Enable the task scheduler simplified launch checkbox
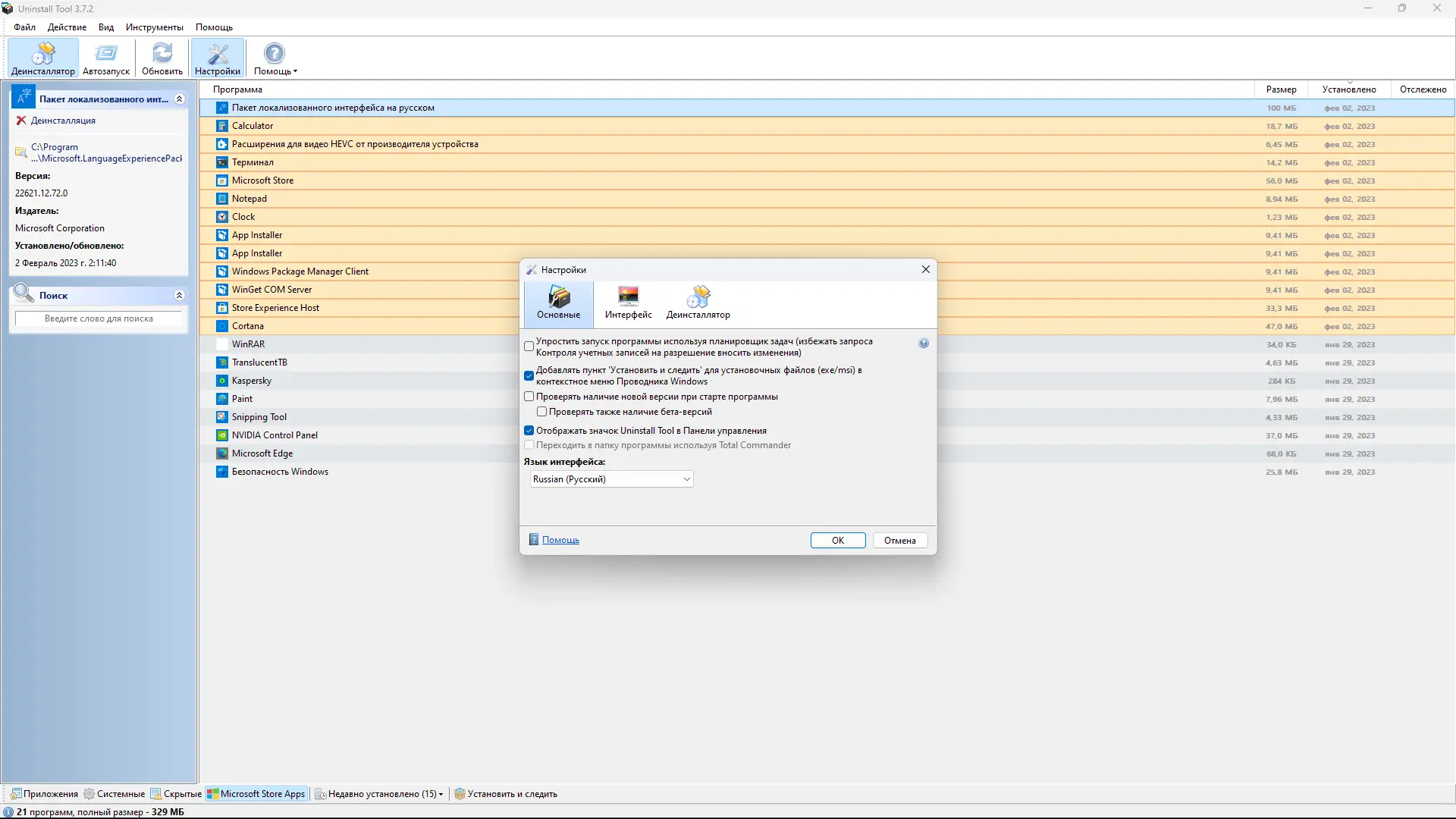This screenshot has width=1456, height=819. point(529,347)
